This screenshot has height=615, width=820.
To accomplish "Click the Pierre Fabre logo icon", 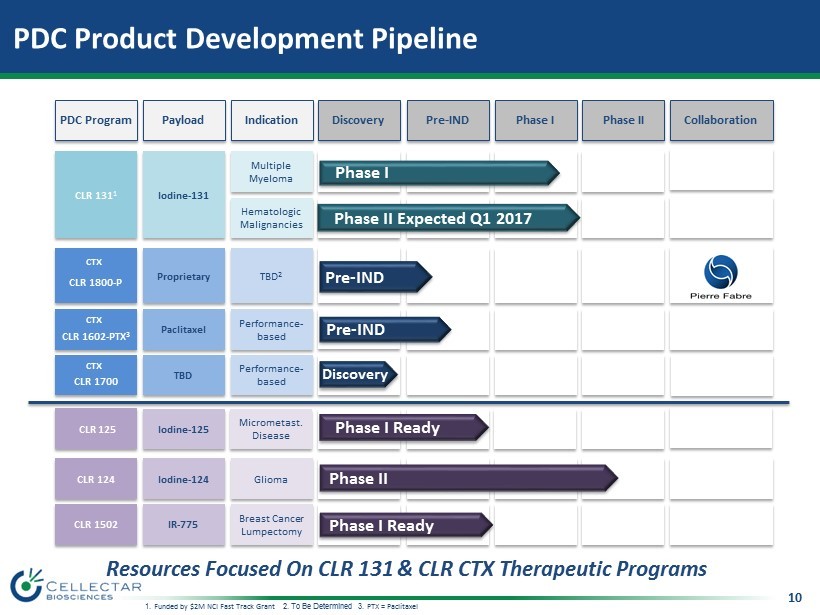I will click(x=720, y=270).
